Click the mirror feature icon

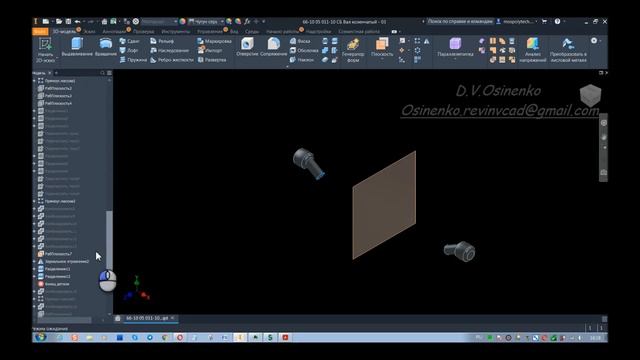pos(427,41)
